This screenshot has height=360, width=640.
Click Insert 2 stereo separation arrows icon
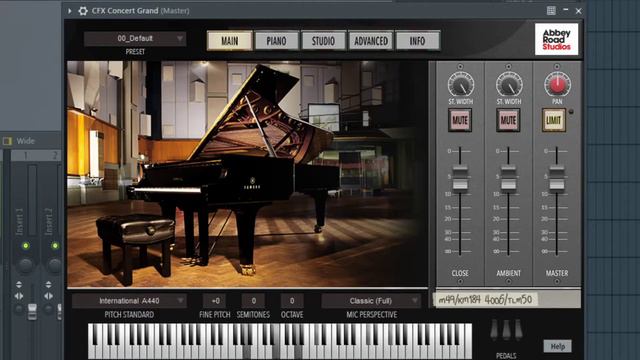(48, 296)
